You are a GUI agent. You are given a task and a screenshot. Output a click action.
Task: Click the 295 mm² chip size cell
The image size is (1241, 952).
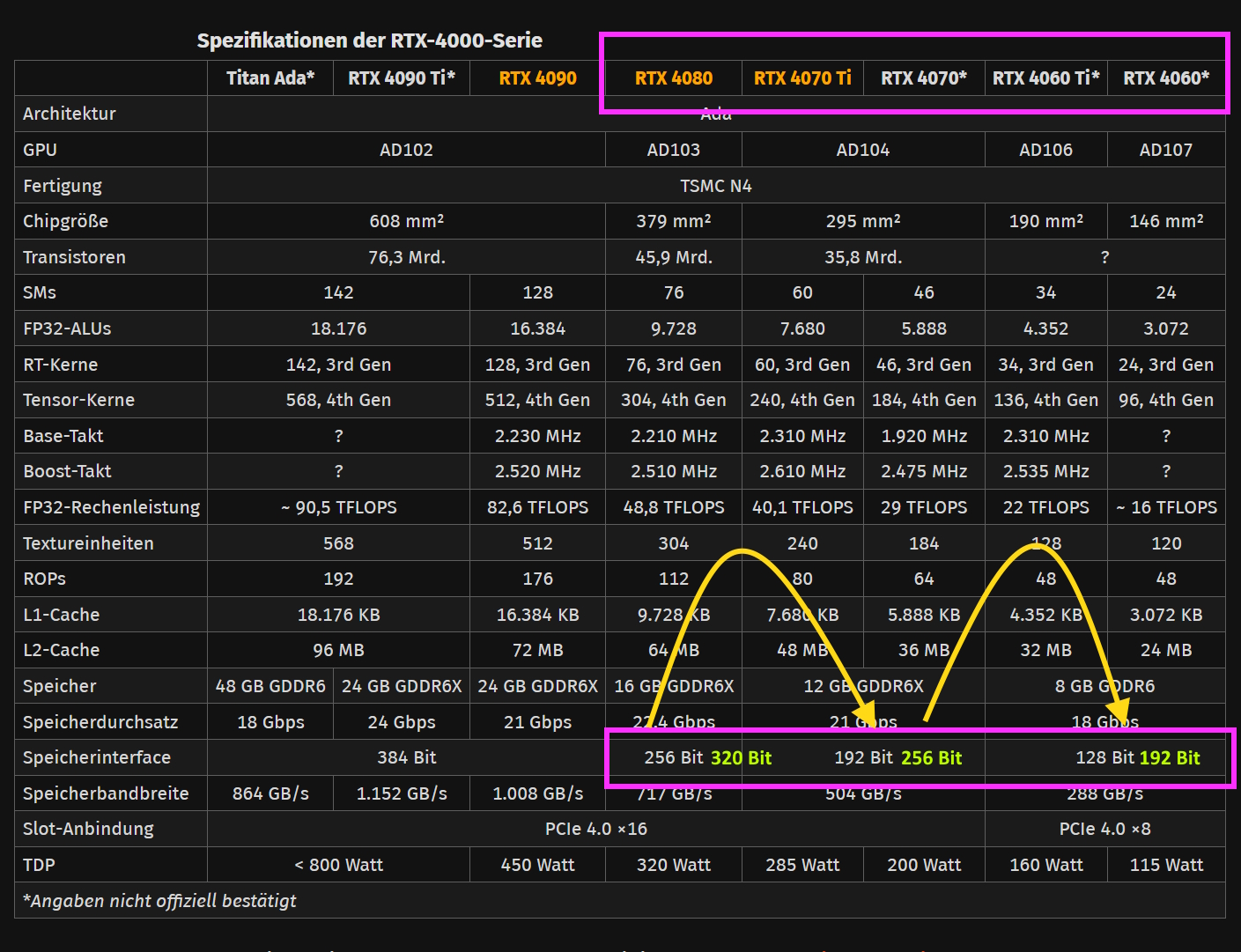[863, 221]
